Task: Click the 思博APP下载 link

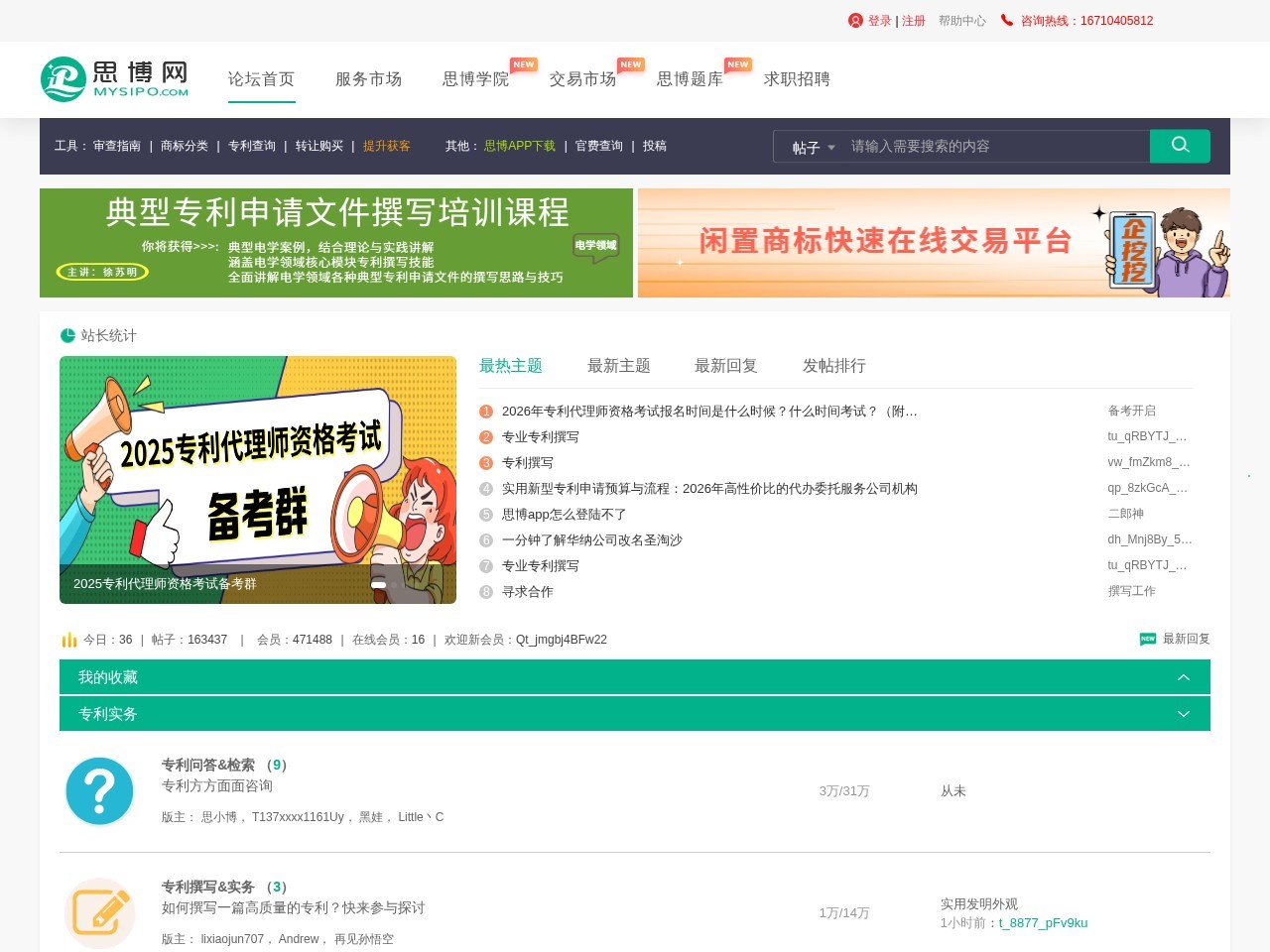Action: click(x=519, y=146)
